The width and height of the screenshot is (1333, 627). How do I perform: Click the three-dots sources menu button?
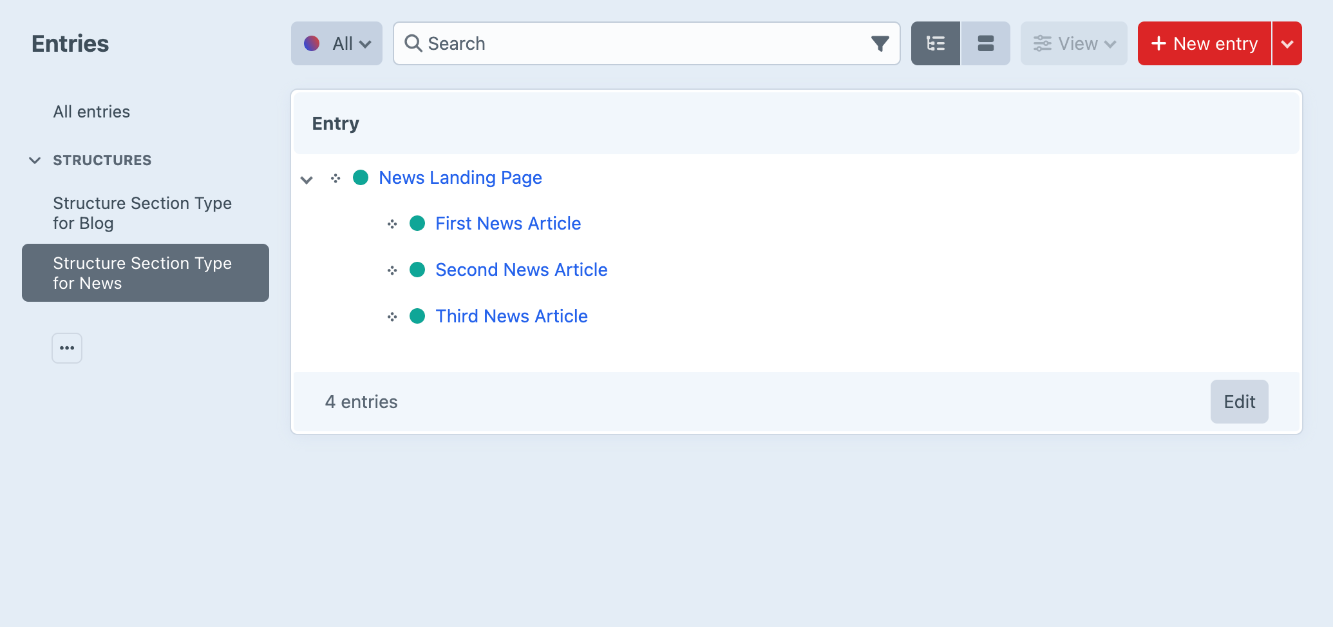coord(67,348)
